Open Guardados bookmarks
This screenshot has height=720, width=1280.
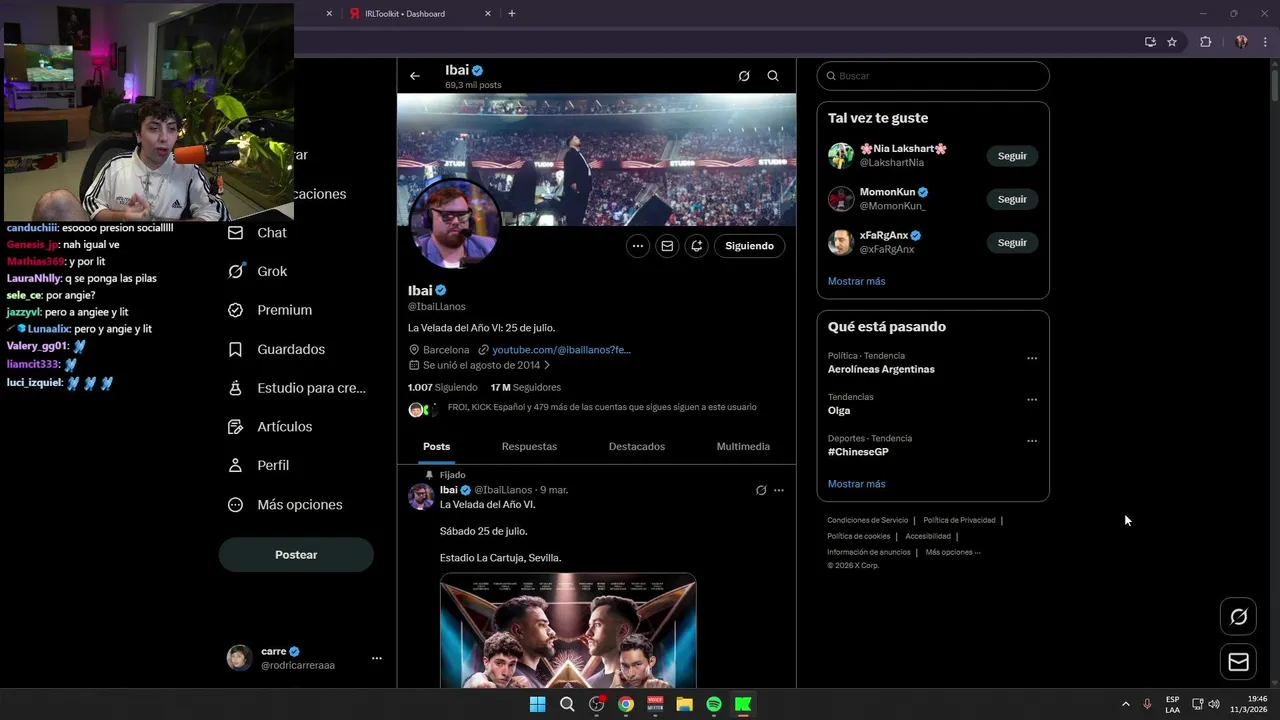pyautogui.click(x=276, y=349)
